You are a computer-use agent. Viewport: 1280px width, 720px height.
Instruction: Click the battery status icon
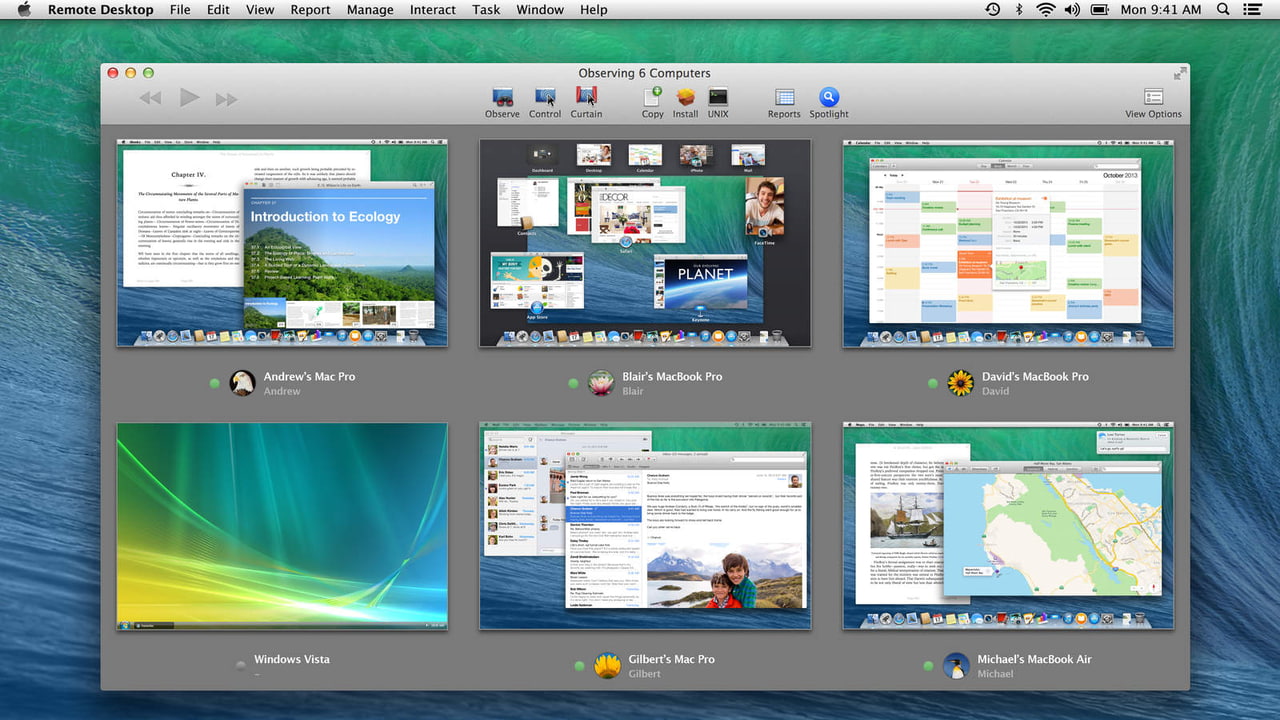pyautogui.click(x=1100, y=9)
